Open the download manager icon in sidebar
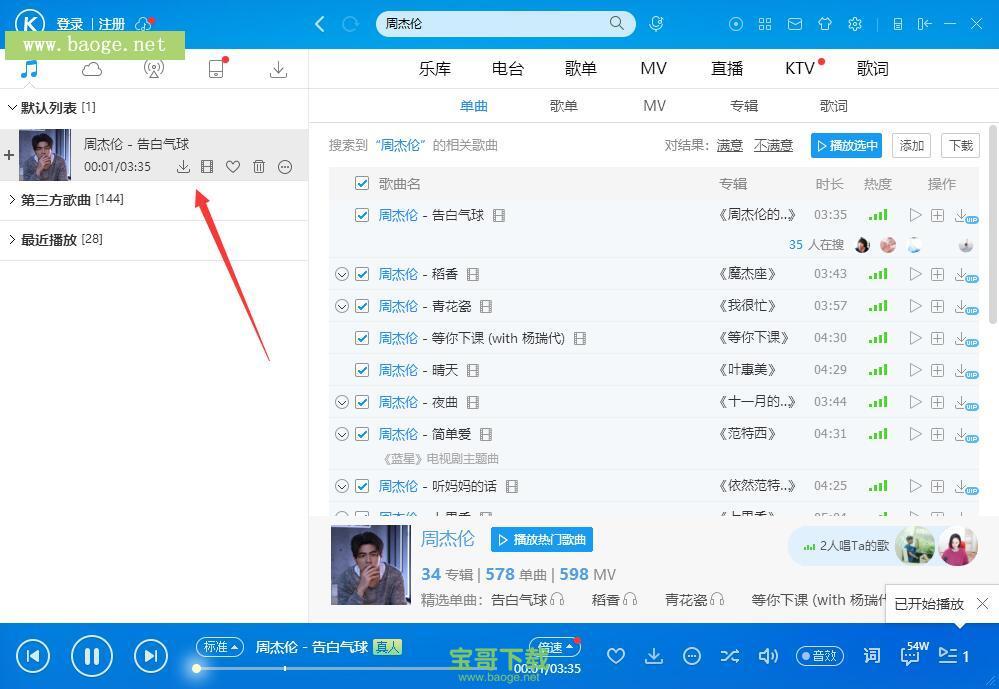The height and width of the screenshot is (689, 999). [278, 69]
